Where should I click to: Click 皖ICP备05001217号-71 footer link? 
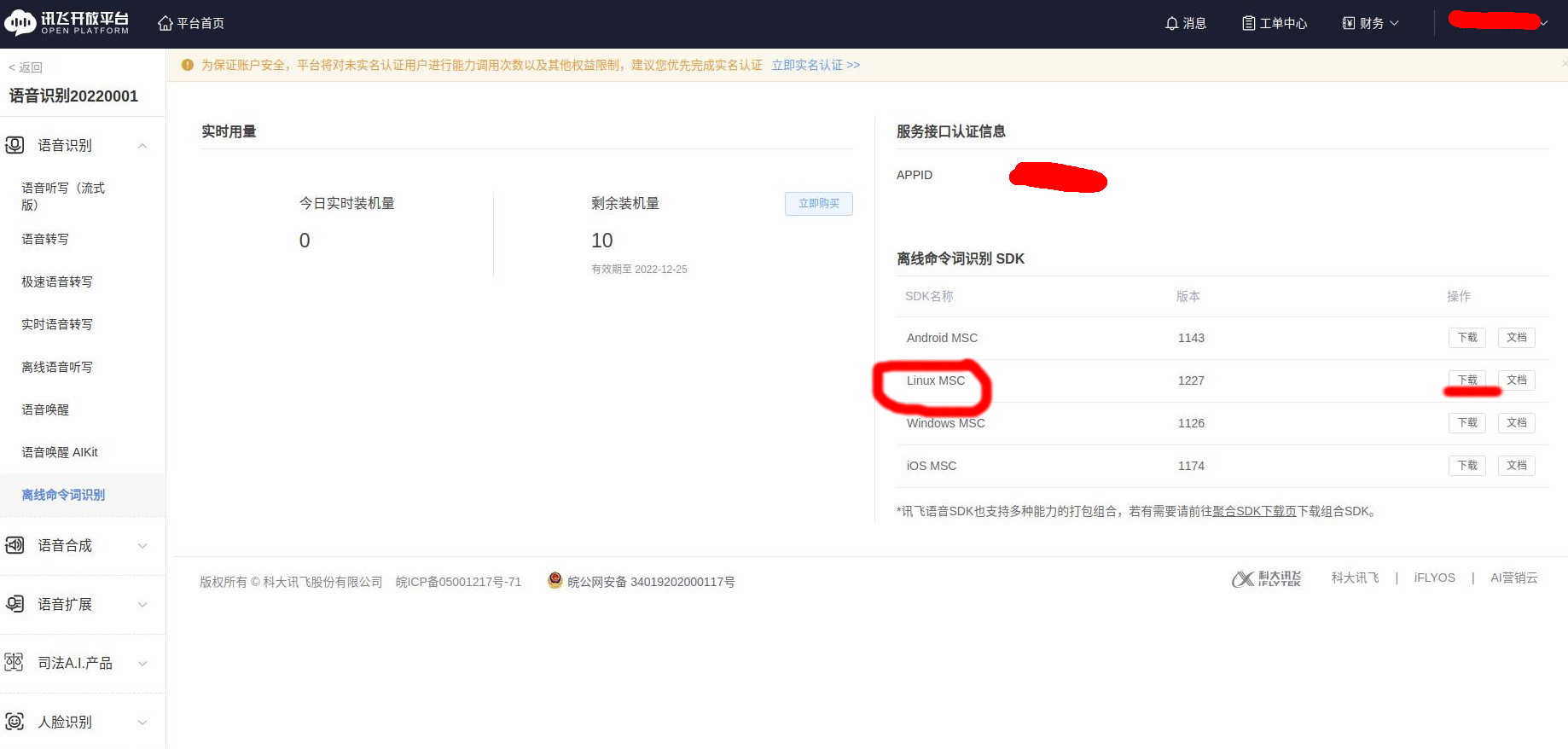click(458, 582)
